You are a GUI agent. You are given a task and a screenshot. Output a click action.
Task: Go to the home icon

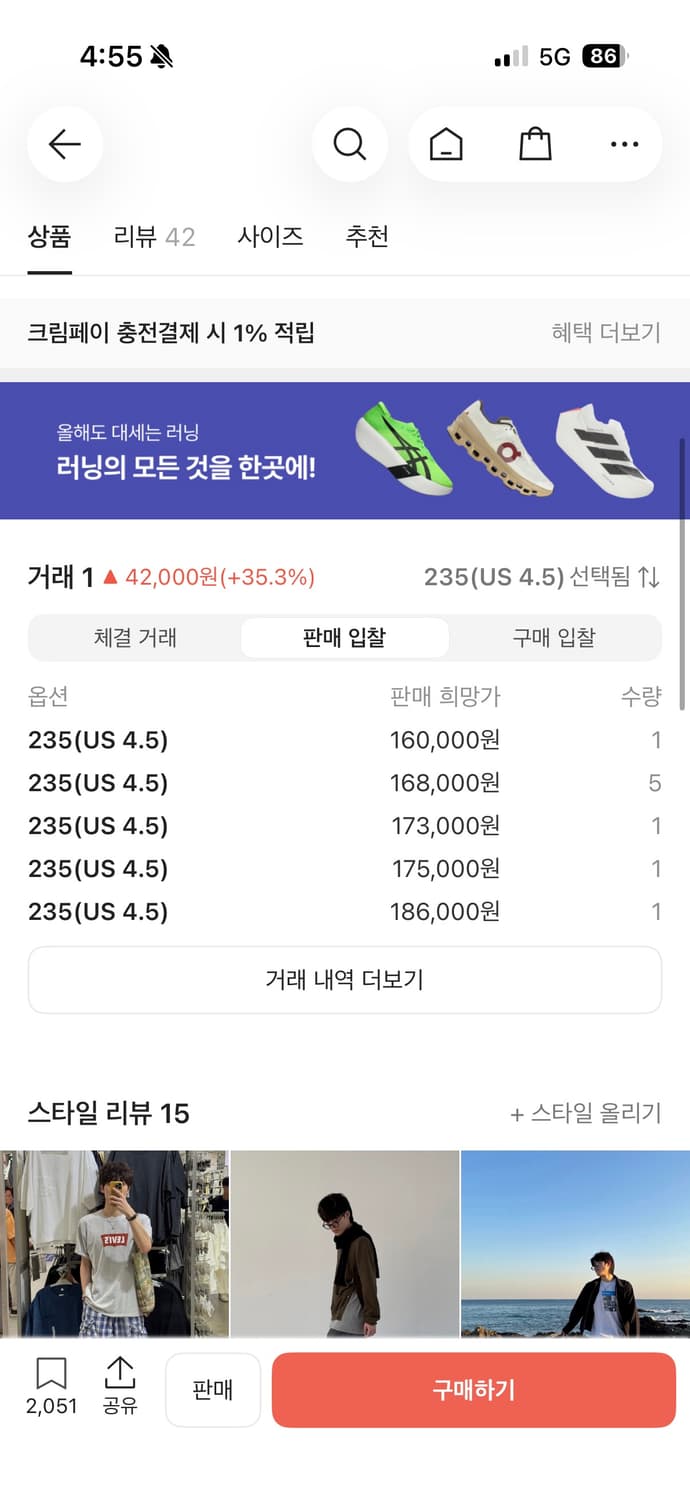coord(446,144)
